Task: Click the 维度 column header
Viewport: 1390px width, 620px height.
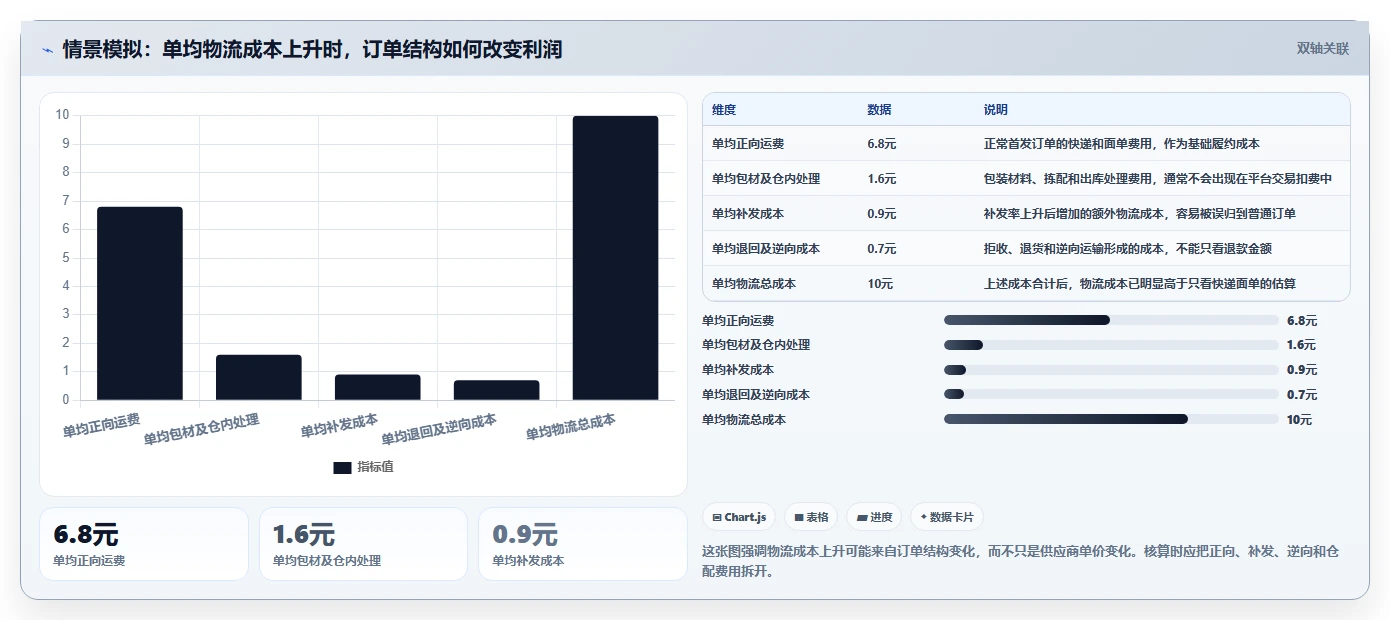Action: (x=724, y=110)
